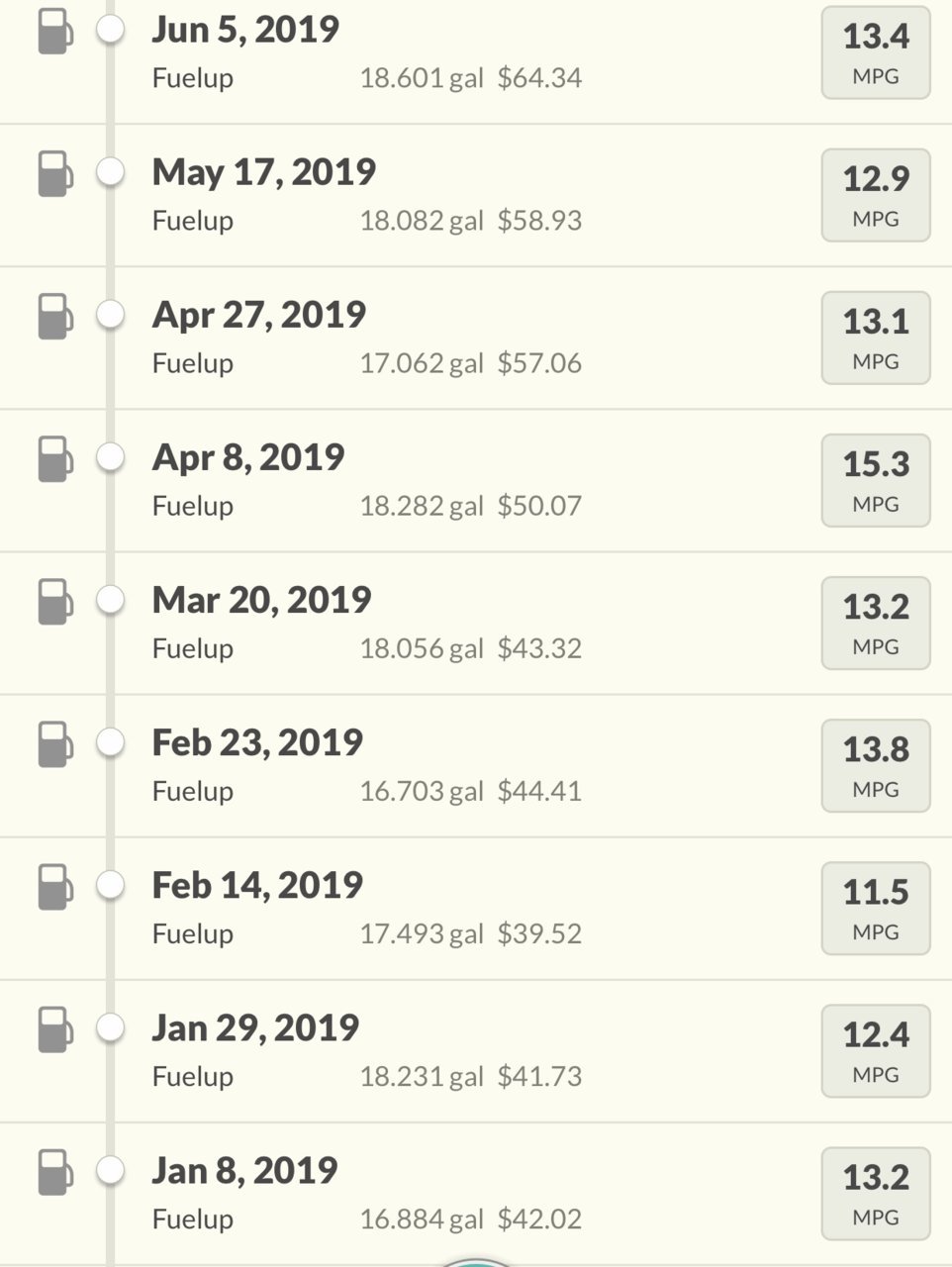
Task: Select the $57.06 fuelup cost text
Action: coord(539,363)
